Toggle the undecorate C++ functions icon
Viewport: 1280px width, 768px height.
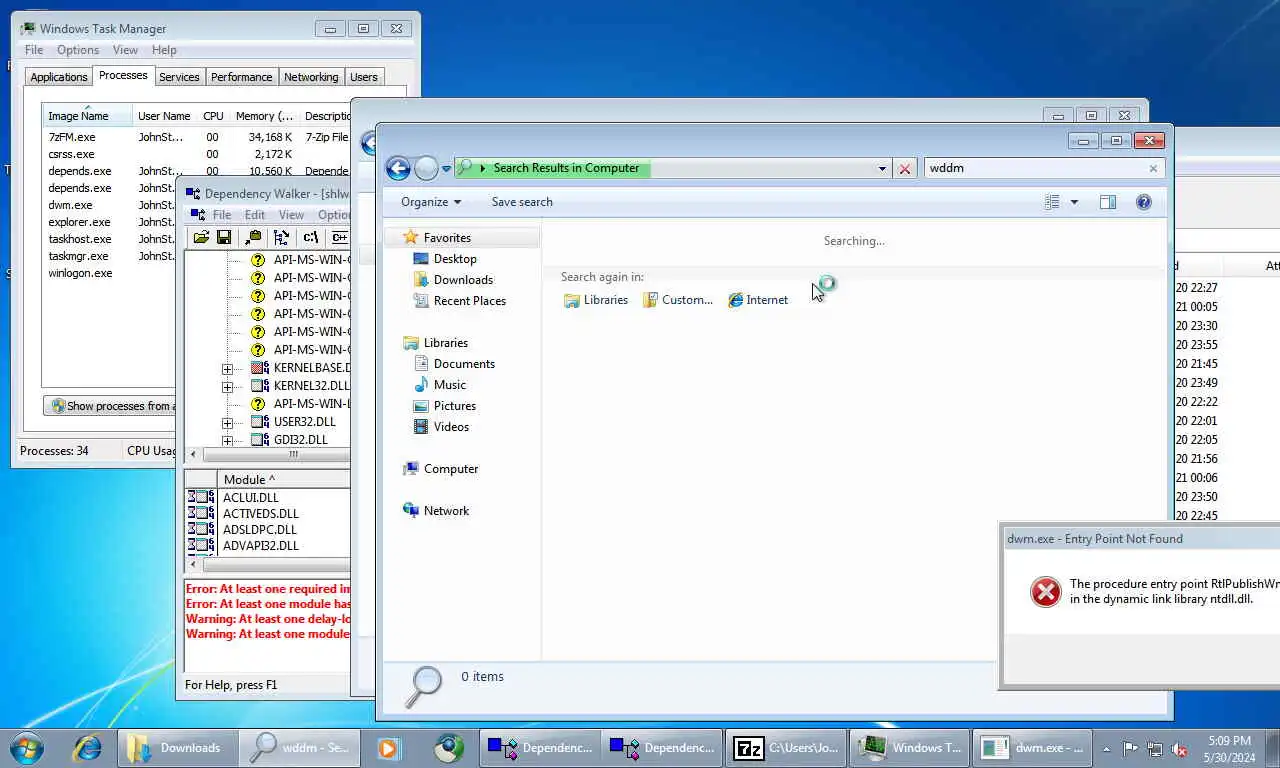tap(339, 237)
